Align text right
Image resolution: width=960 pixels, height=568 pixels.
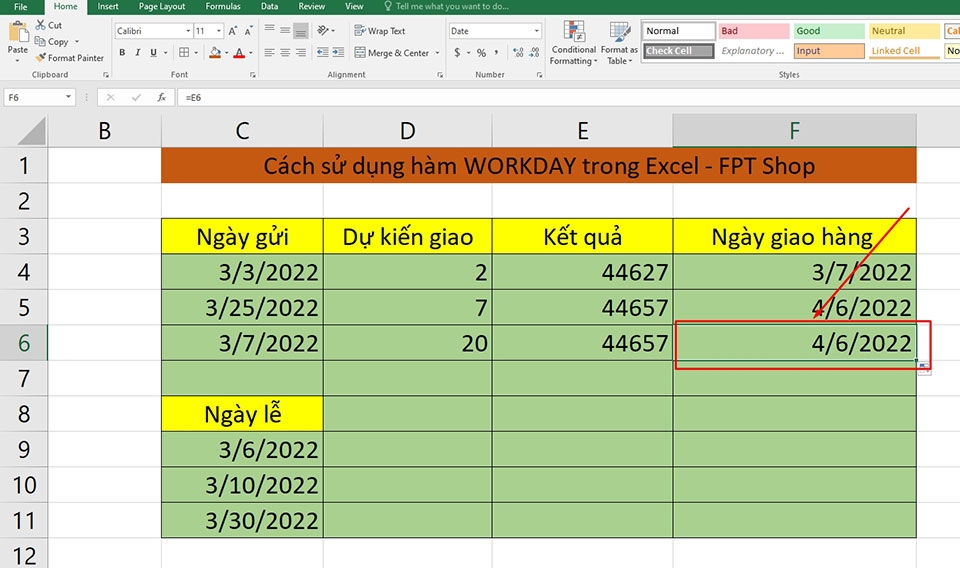[301, 53]
